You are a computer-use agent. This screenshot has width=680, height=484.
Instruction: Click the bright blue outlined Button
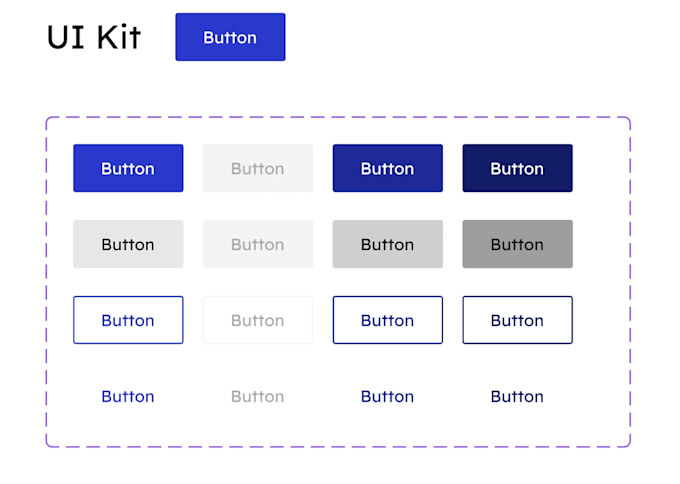tap(128, 320)
